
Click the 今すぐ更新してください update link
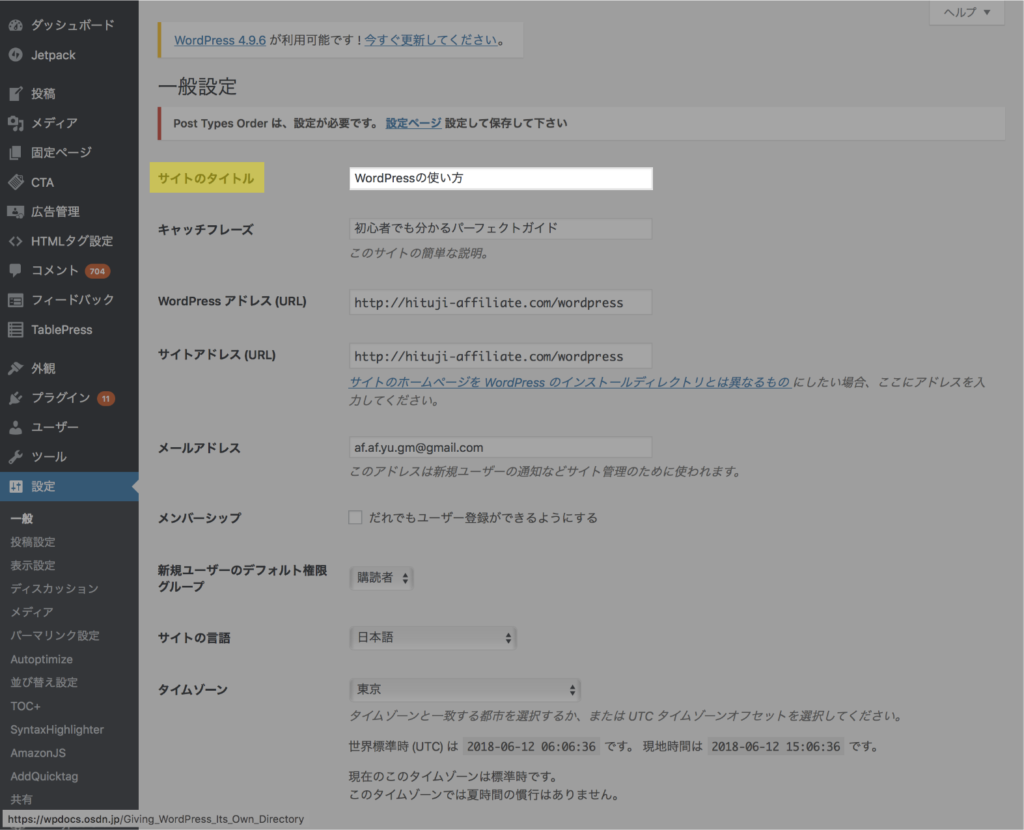click(x=431, y=40)
